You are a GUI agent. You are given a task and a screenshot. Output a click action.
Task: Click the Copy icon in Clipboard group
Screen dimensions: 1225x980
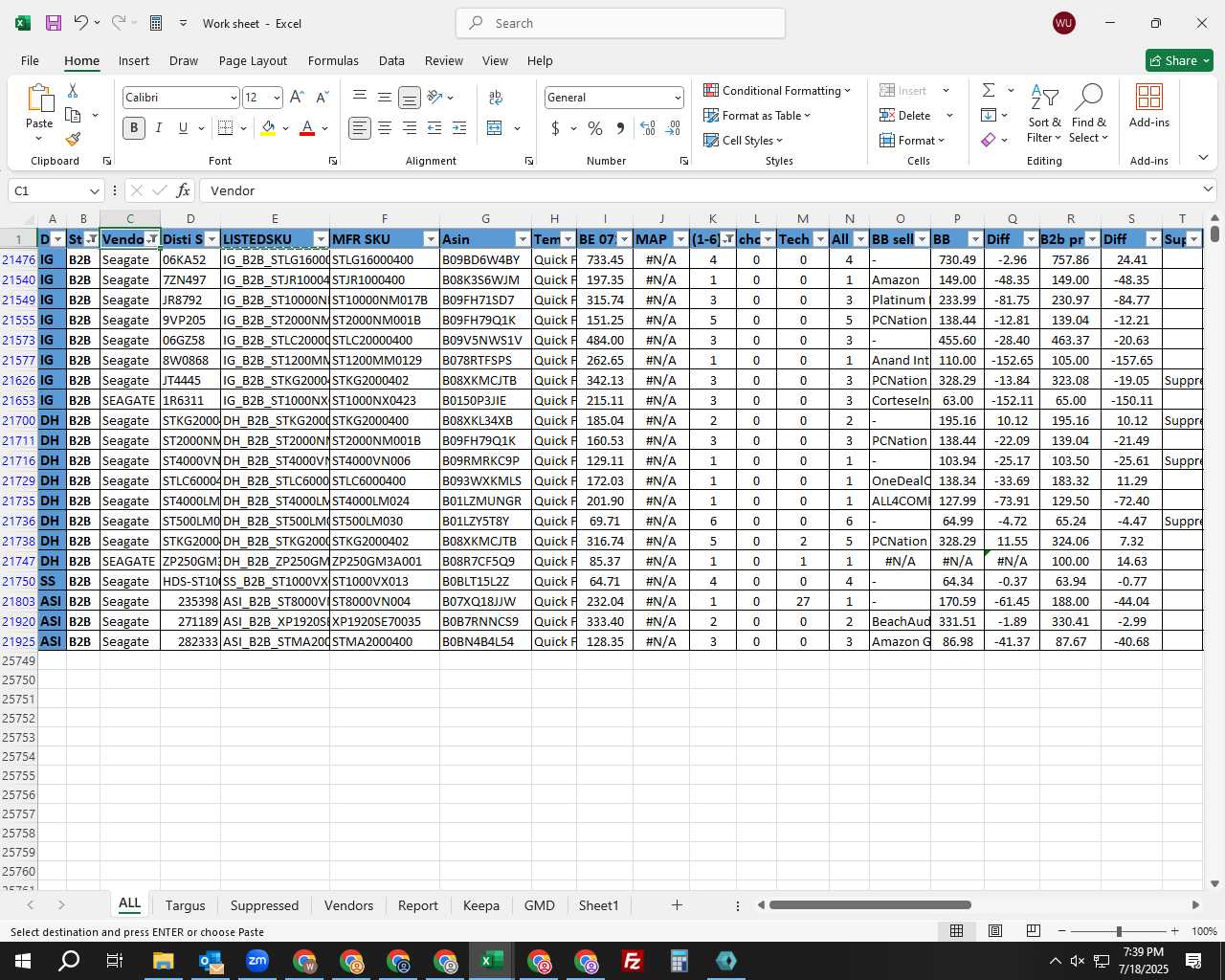point(73,115)
